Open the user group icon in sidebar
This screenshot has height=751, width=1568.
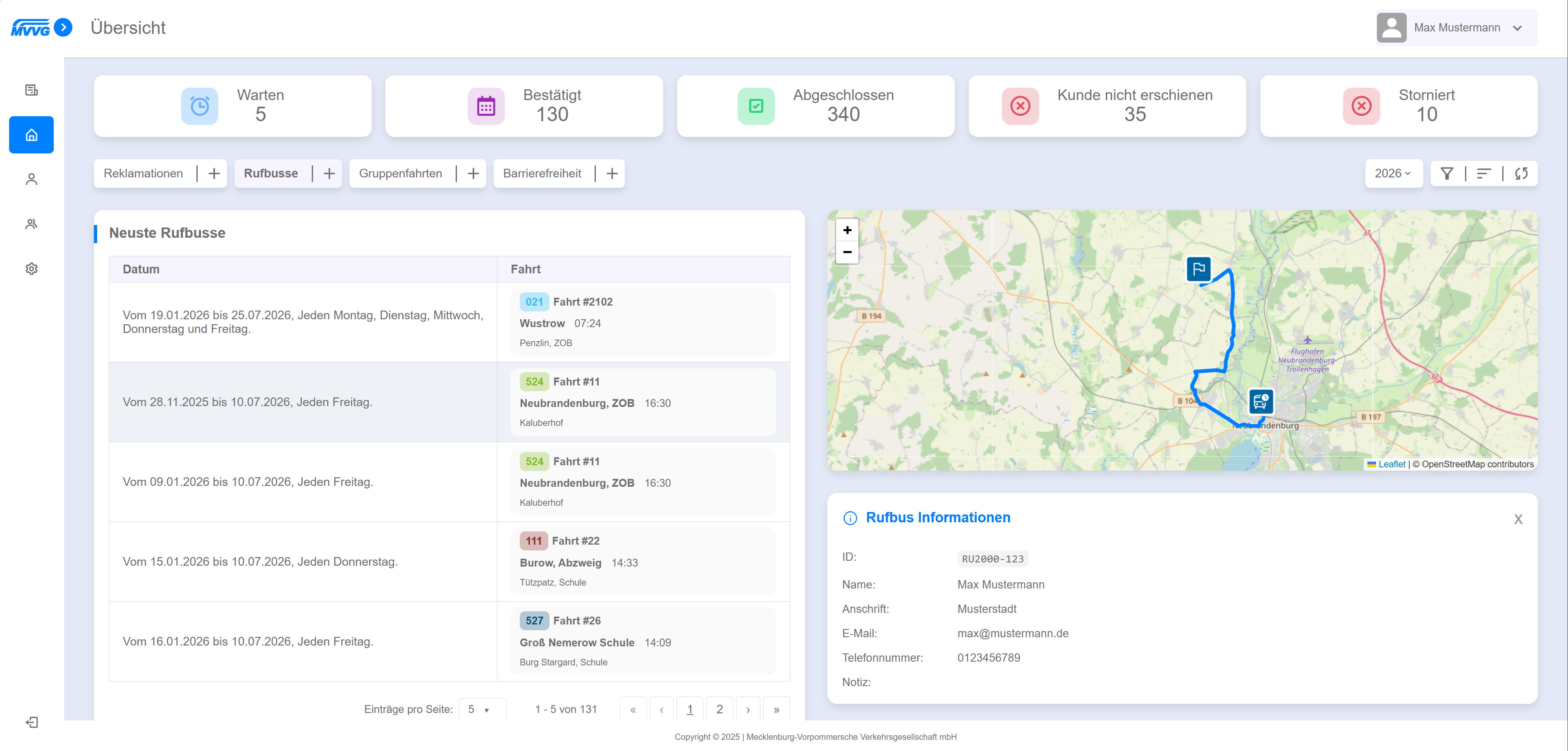(x=32, y=224)
